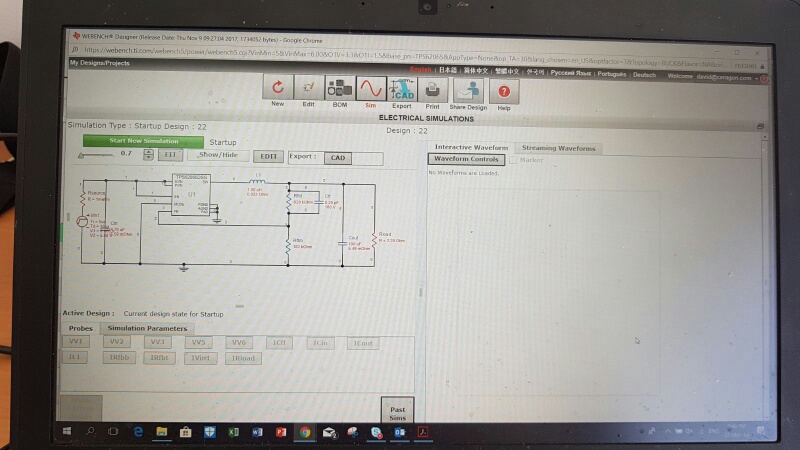Open Microsoft Store from the taskbar

(186, 432)
